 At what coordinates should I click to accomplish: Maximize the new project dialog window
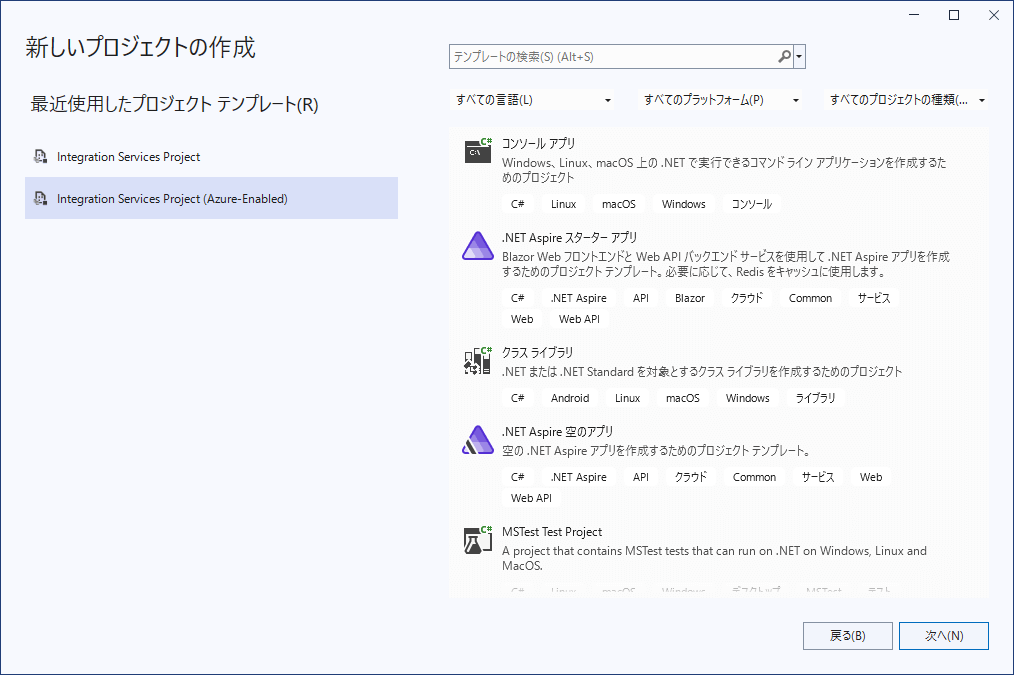[954, 15]
